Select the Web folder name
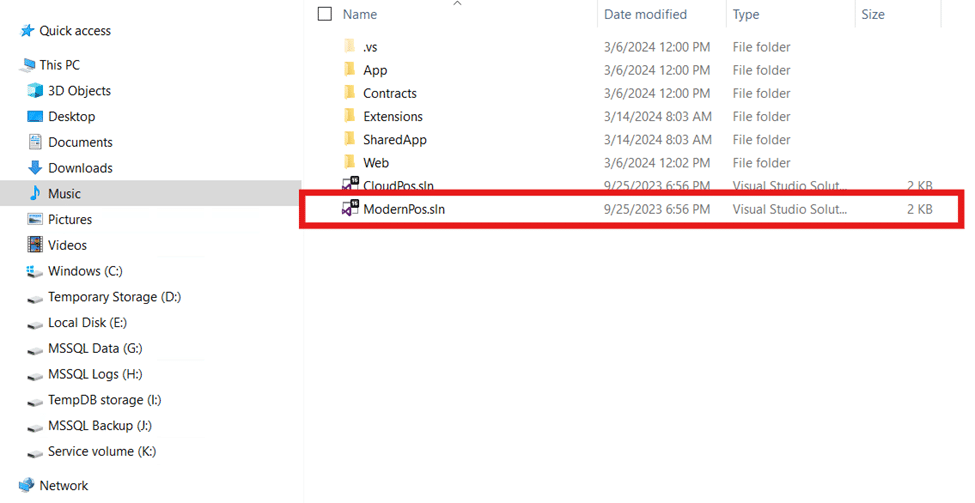Image resolution: width=975 pixels, height=503 pixels. coord(376,163)
